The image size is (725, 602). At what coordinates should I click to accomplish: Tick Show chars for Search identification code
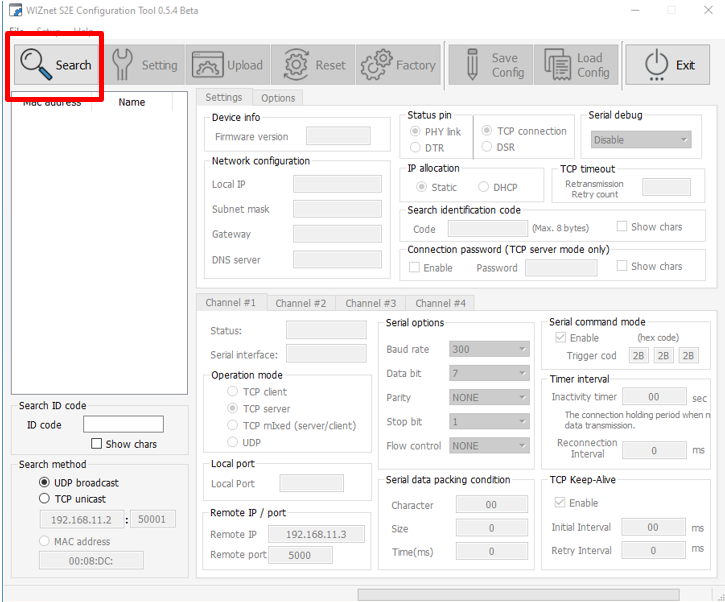[622, 226]
